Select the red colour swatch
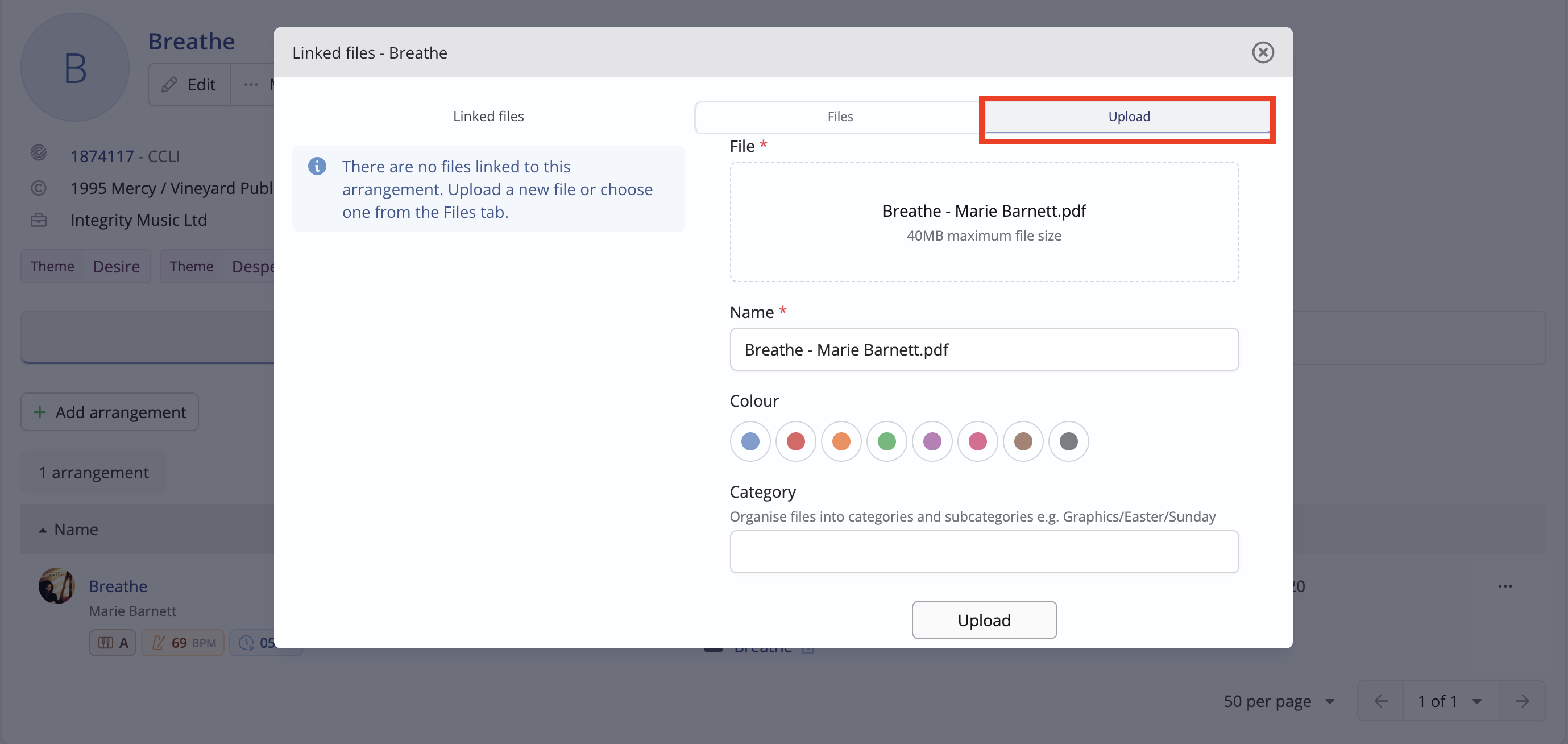This screenshot has height=744, width=1568. tap(795, 441)
